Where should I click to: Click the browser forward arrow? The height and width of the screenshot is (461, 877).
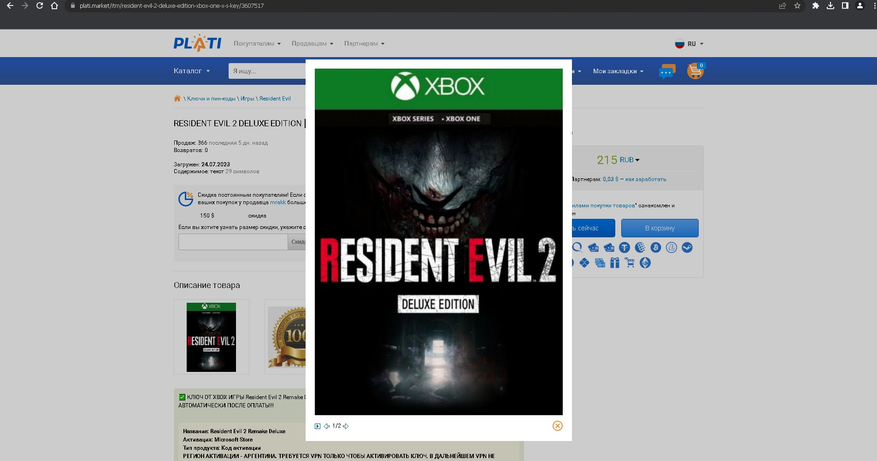(25, 6)
